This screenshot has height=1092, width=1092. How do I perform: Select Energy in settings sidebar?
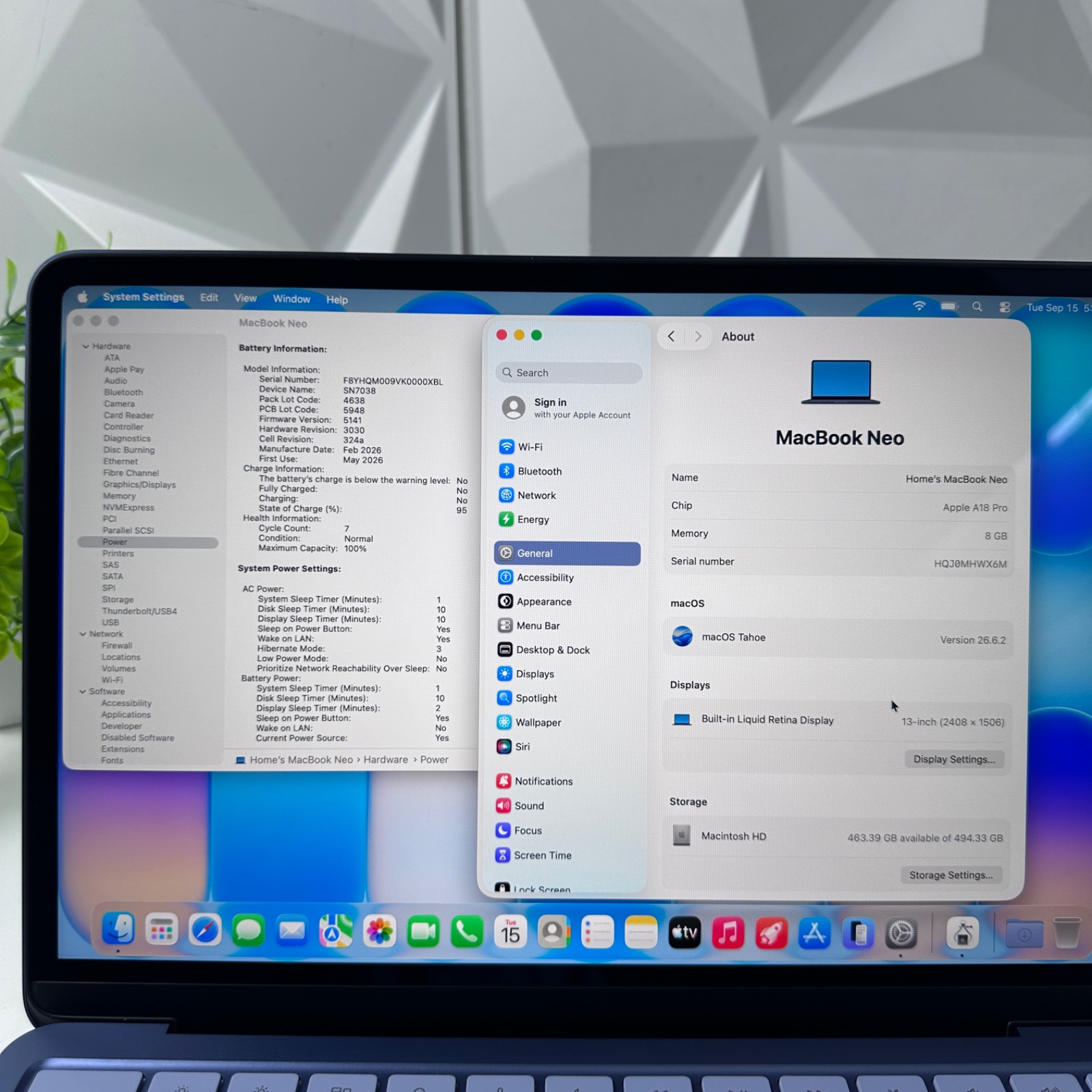click(x=523, y=519)
